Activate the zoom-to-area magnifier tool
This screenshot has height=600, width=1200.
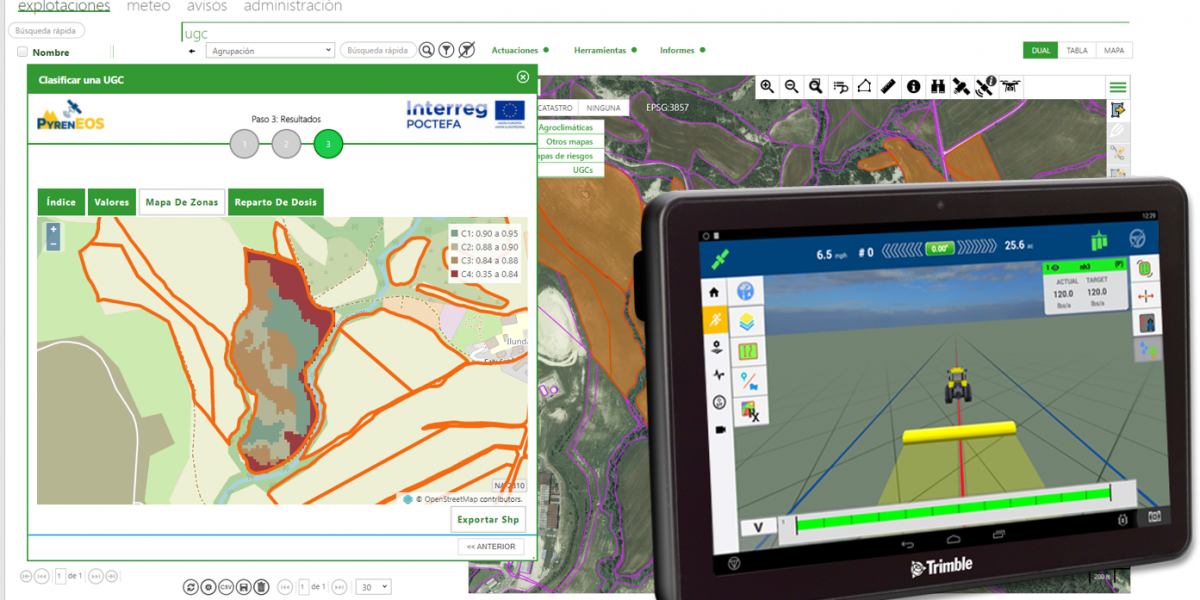[x=816, y=87]
